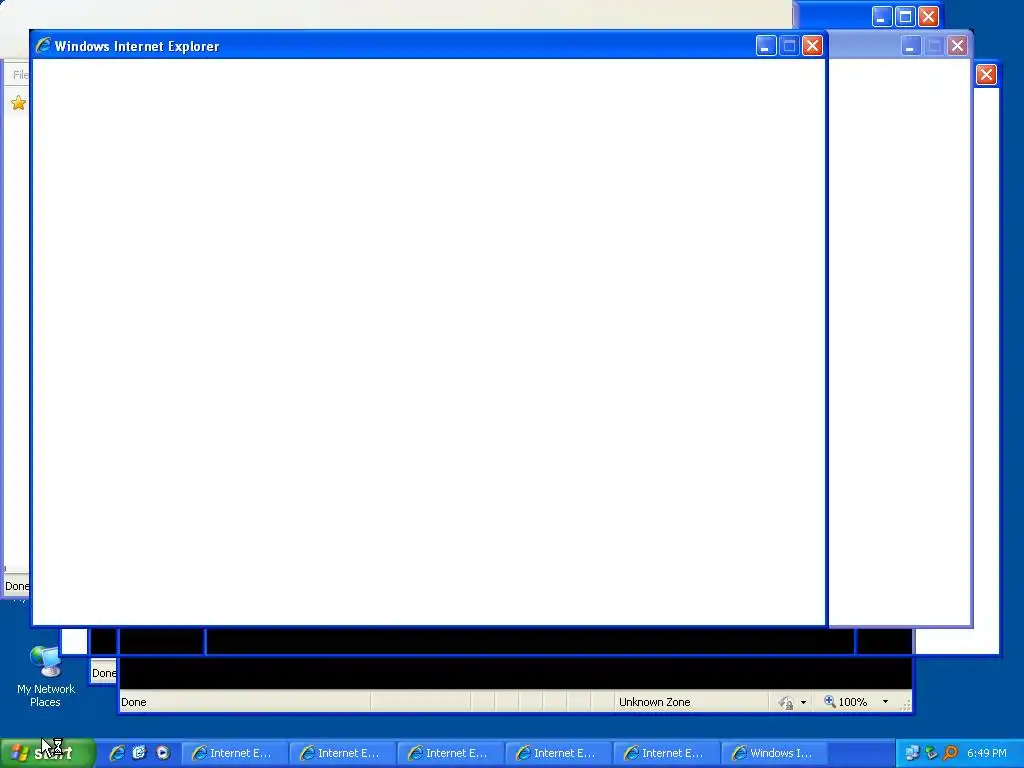Open the security zone icon in the status bar
The height and width of the screenshot is (768, 1024).
(786, 702)
